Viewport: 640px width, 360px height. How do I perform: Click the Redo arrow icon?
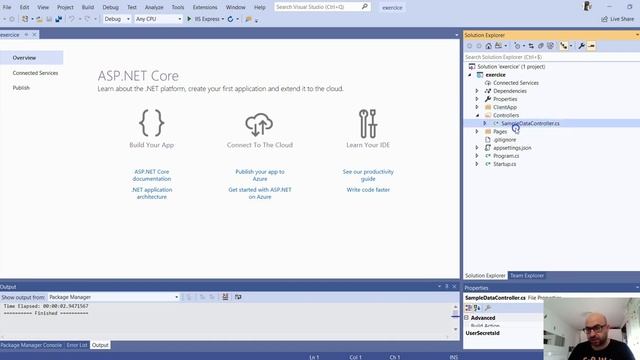point(87,19)
